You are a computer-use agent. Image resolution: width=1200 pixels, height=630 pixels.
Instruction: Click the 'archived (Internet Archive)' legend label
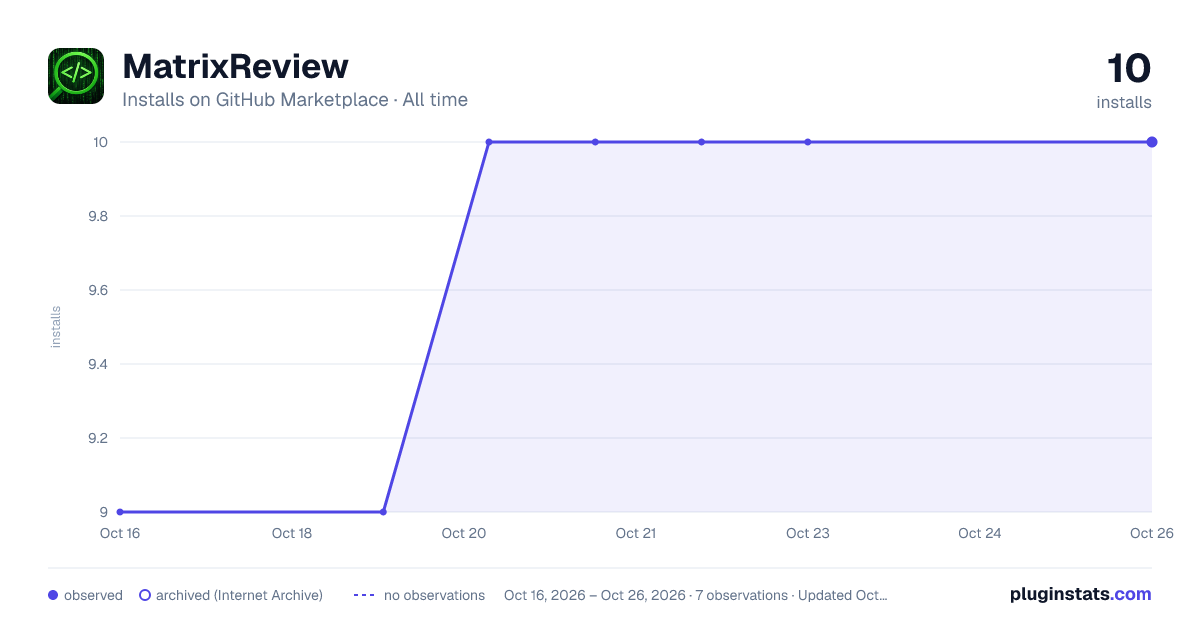coord(239,595)
